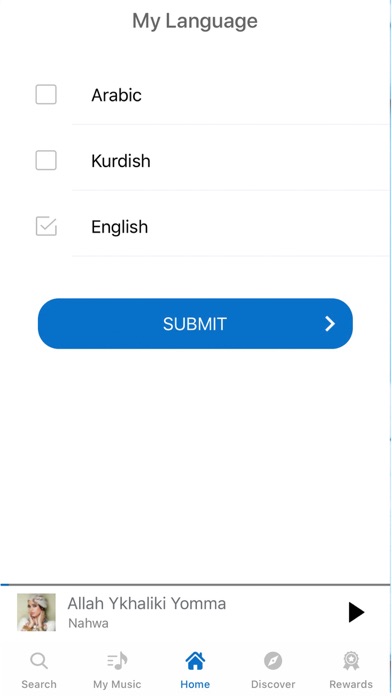Select the Arabic language label
This screenshot has height=696, width=392.
pyautogui.click(x=116, y=95)
